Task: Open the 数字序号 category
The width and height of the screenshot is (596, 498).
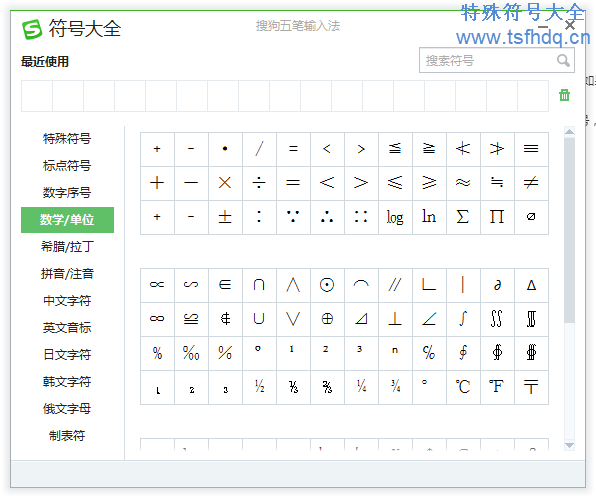Action: coord(67,193)
